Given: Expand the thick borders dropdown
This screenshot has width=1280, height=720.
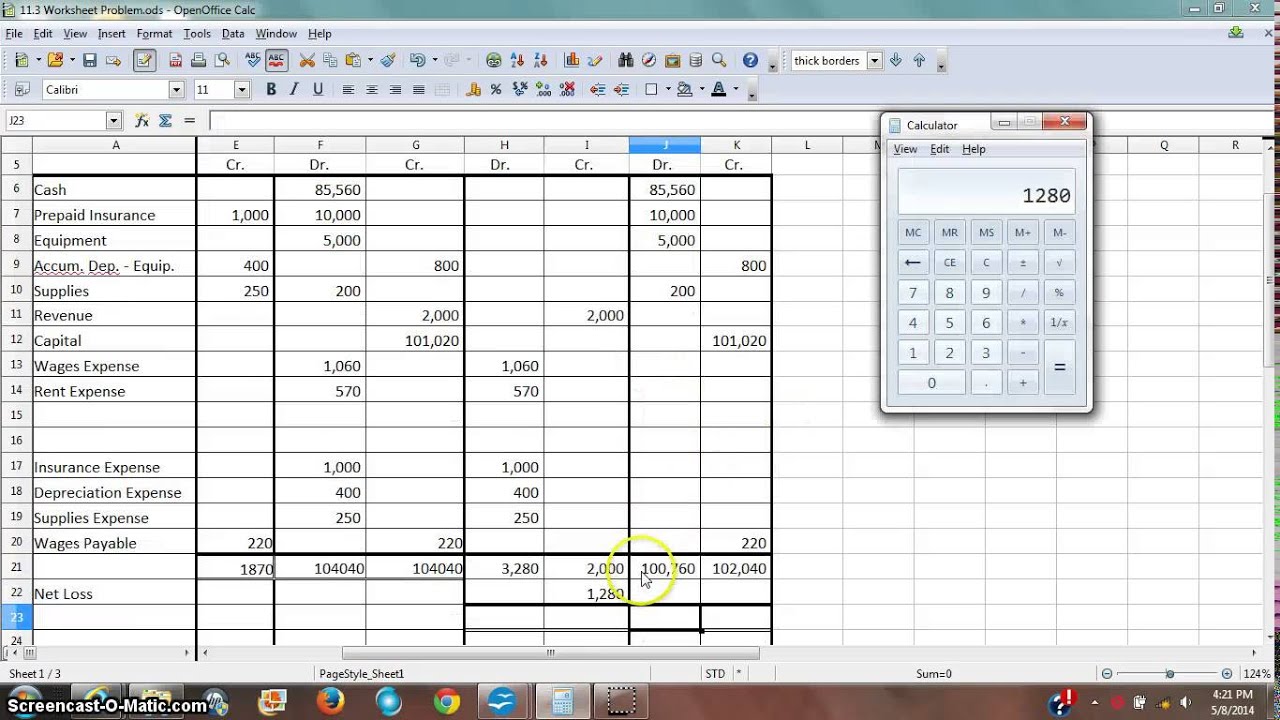Looking at the screenshot, I should pos(874,61).
